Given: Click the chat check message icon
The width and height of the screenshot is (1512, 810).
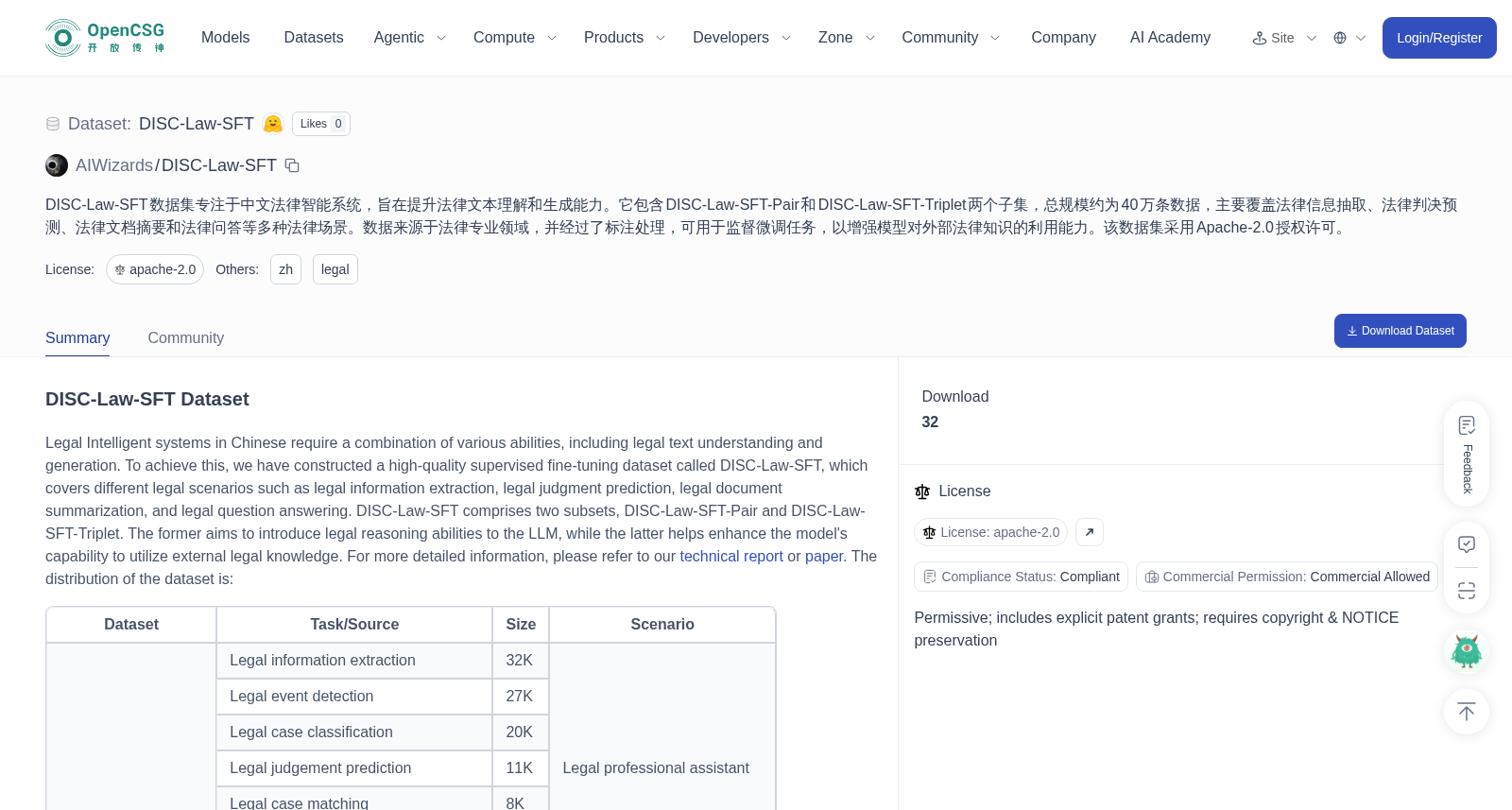Looking at the screenshot, I should tap(1467, 544).
